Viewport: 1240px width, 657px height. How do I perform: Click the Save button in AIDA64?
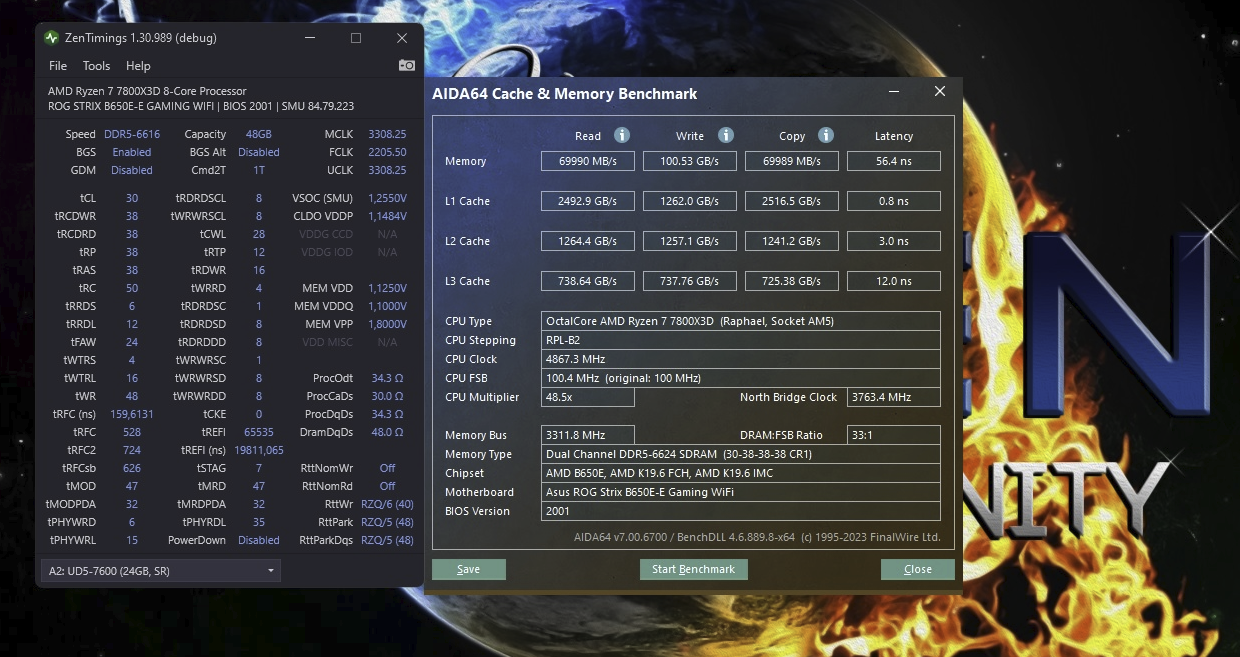468,569
